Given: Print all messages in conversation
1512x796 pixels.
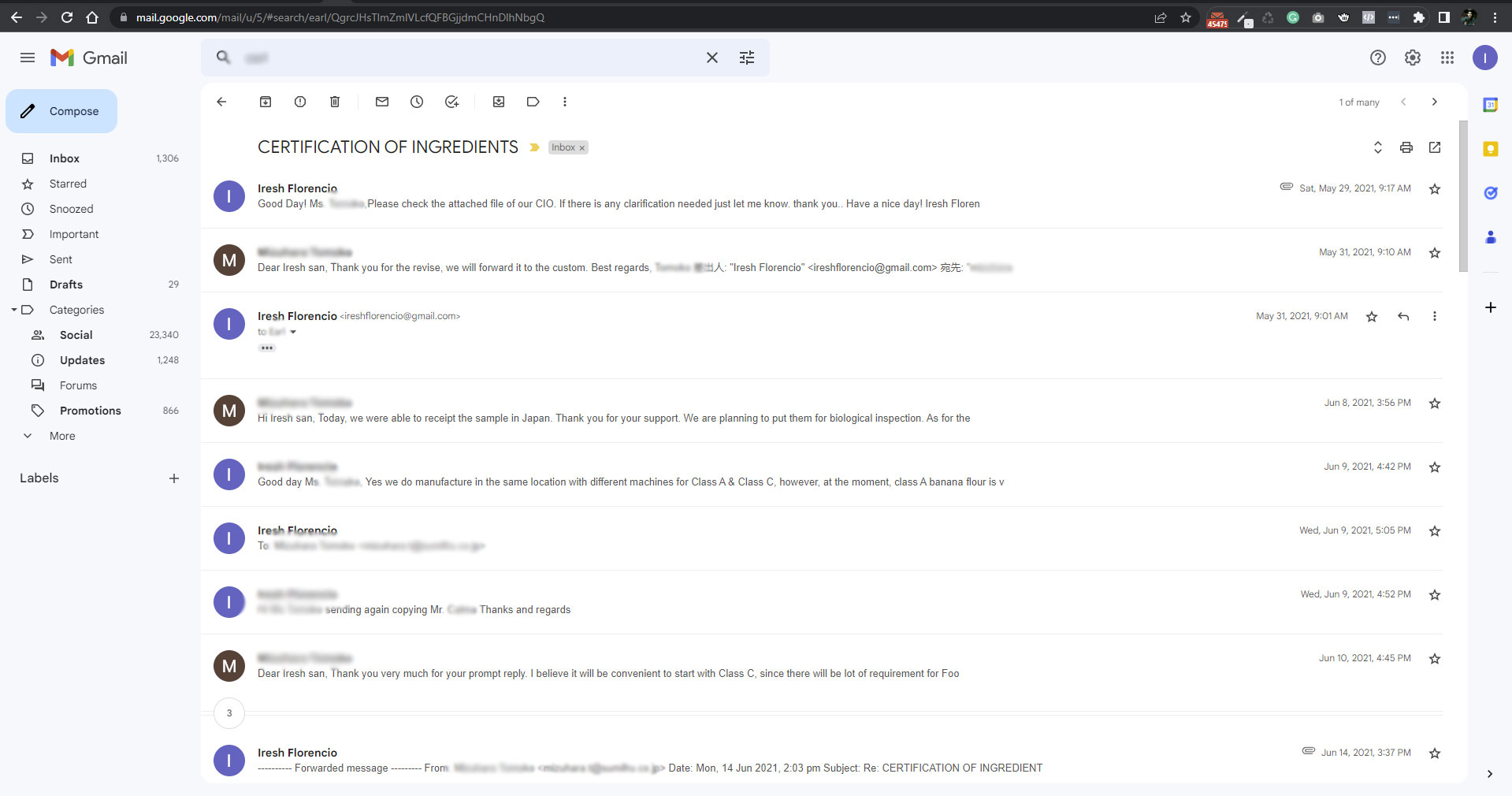Looking at the screenshot, I should point(1406,147).
